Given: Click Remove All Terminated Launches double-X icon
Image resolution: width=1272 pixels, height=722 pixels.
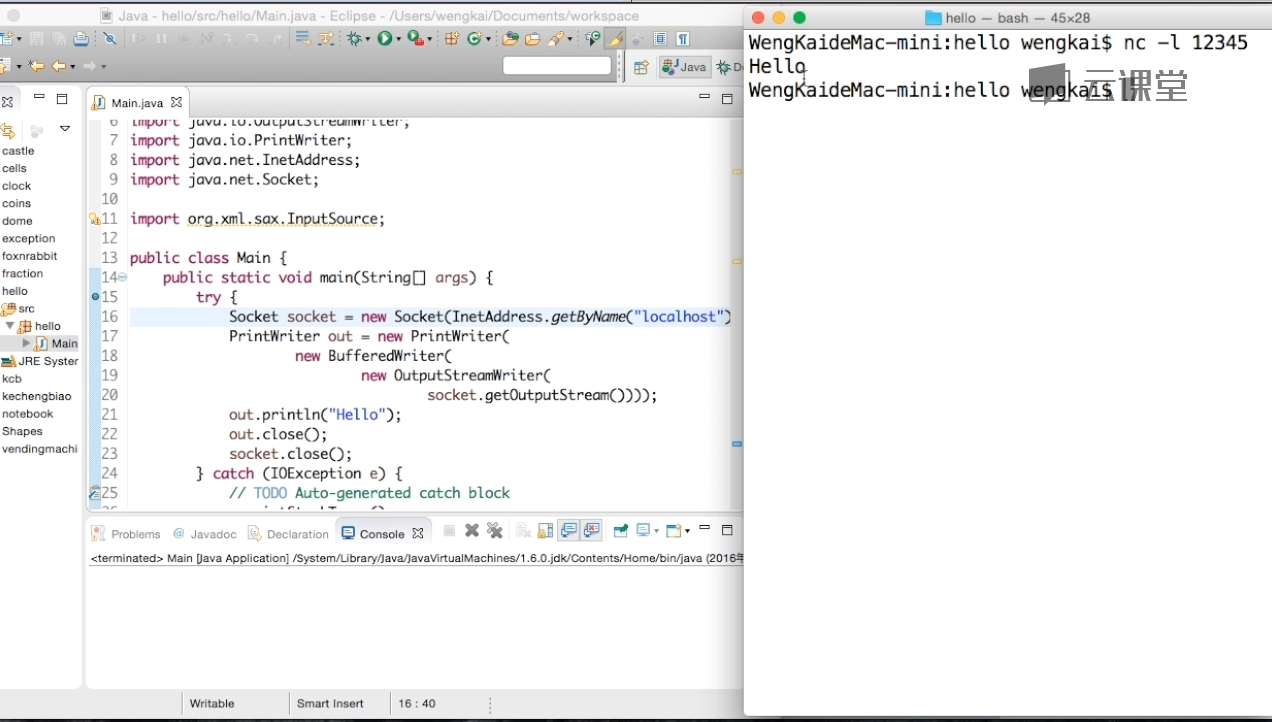Looking at the screenshot, I should point(494,531).
